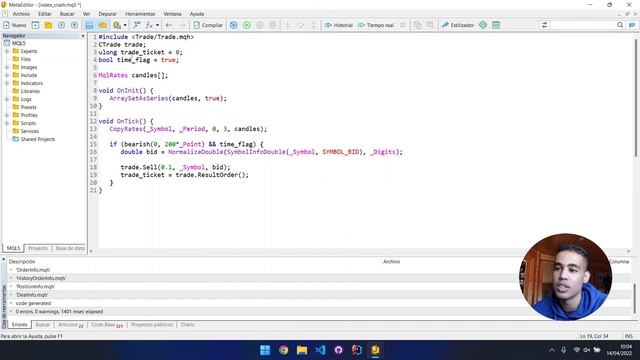640x360 pixels.
Task: Select the Shared Projects tree item
Action: [x=38, y=139]
